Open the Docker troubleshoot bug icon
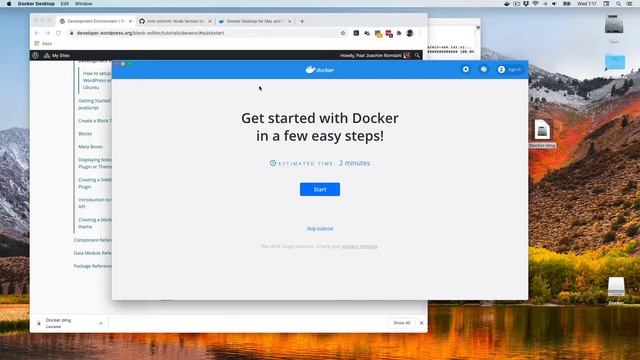Viewport: 640px width, 360px height. 484,69
